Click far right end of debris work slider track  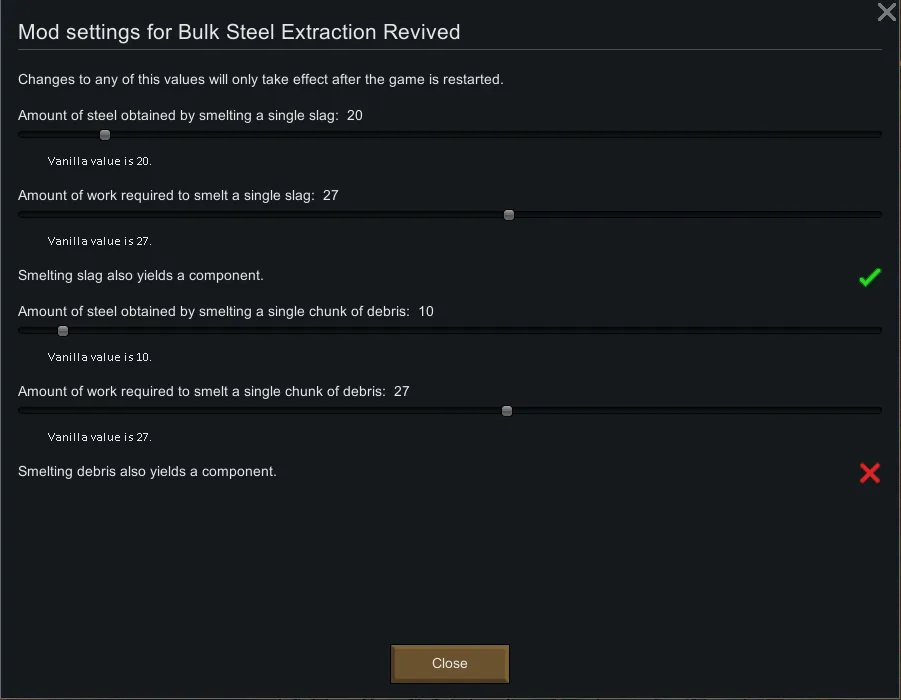point(878,410)
